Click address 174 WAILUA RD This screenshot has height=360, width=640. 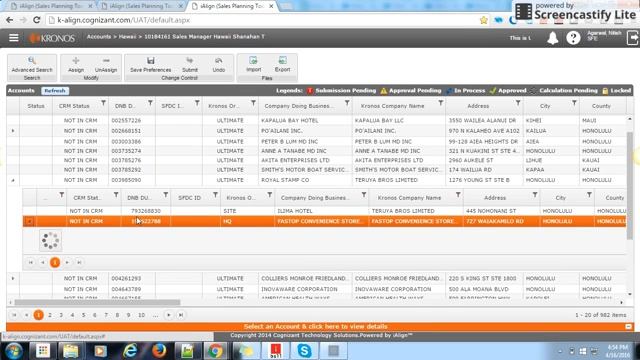tap(470, 170)
